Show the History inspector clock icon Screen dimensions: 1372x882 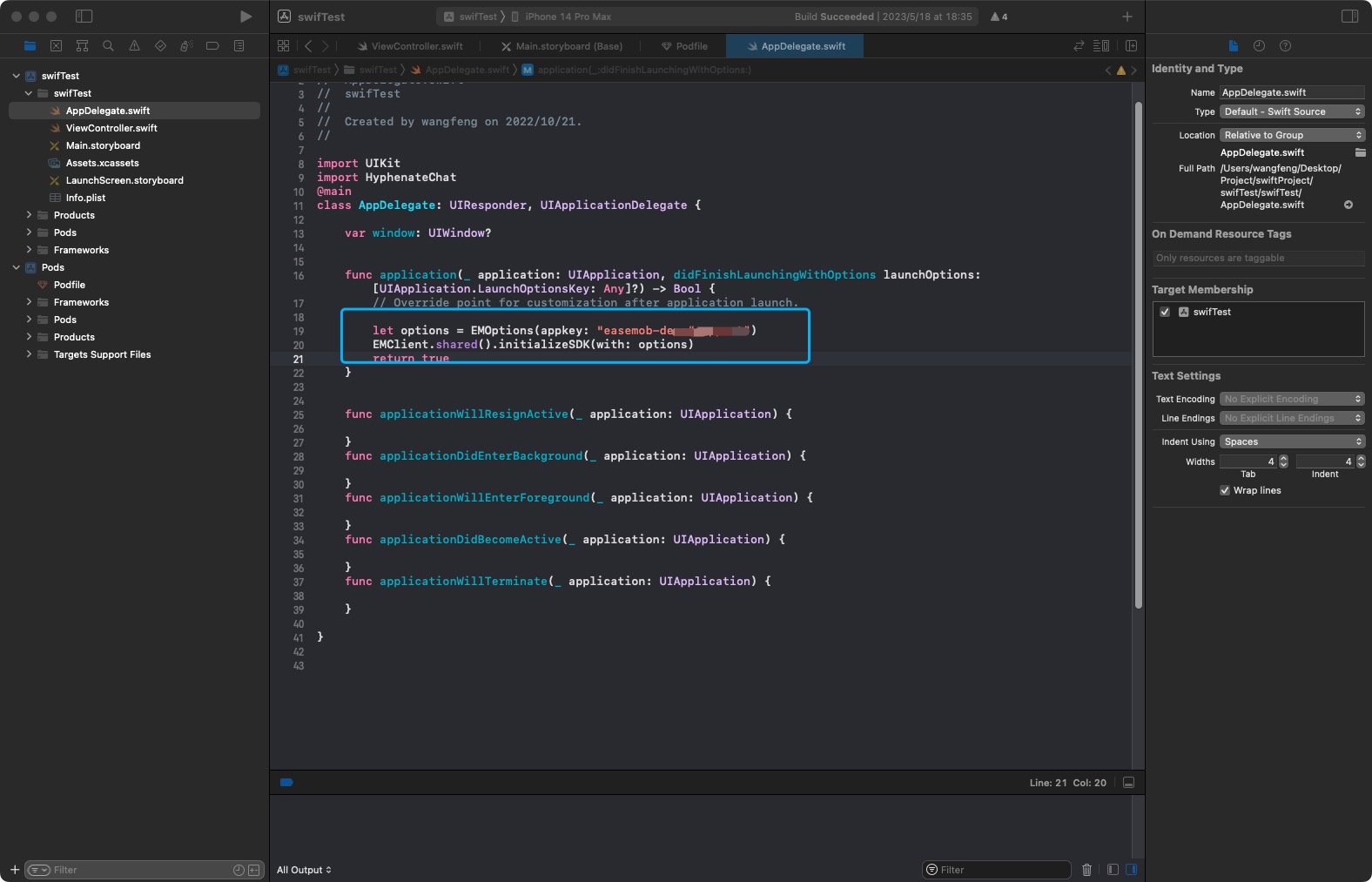pyautogui.click(x=1259, y=46)
